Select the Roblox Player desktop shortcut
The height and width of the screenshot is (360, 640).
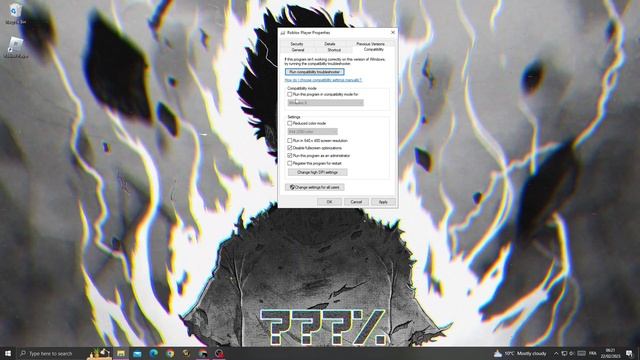click(x=16, y=47)
